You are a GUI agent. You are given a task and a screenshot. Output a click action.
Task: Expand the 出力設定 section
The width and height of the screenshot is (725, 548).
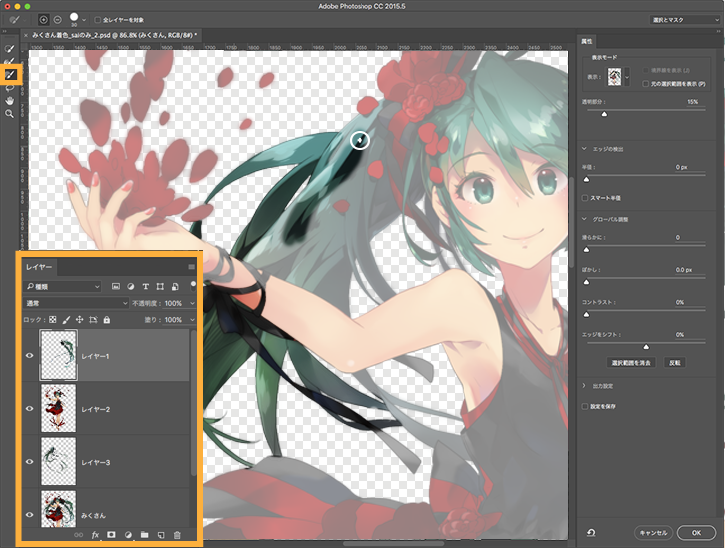tap(584, 386)
